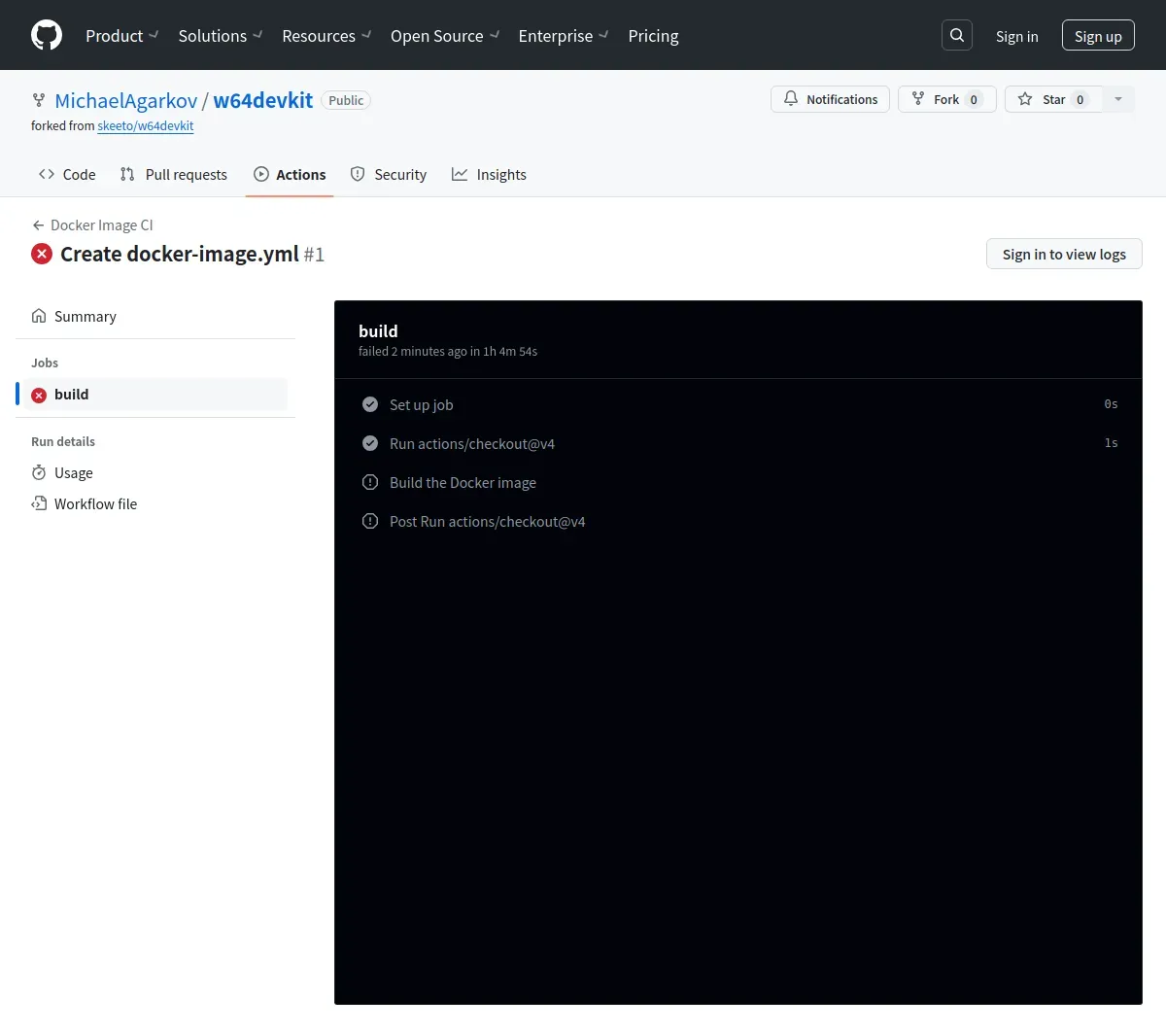Click the home icon beside Summary
This screenshot has height=1036, width=1166.
[39, 316]
